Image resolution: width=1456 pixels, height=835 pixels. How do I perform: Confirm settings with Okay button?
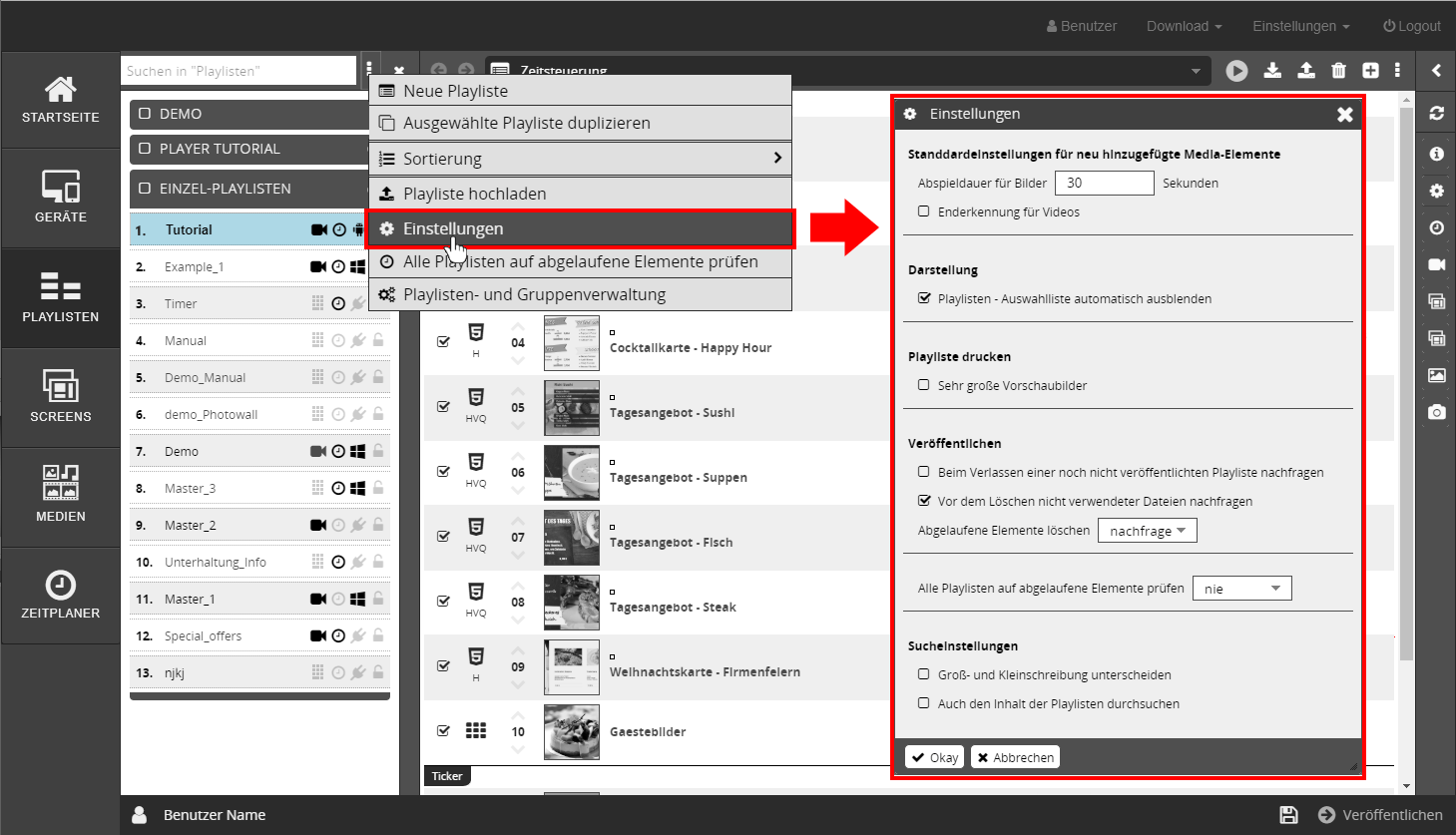pos(935,757)
